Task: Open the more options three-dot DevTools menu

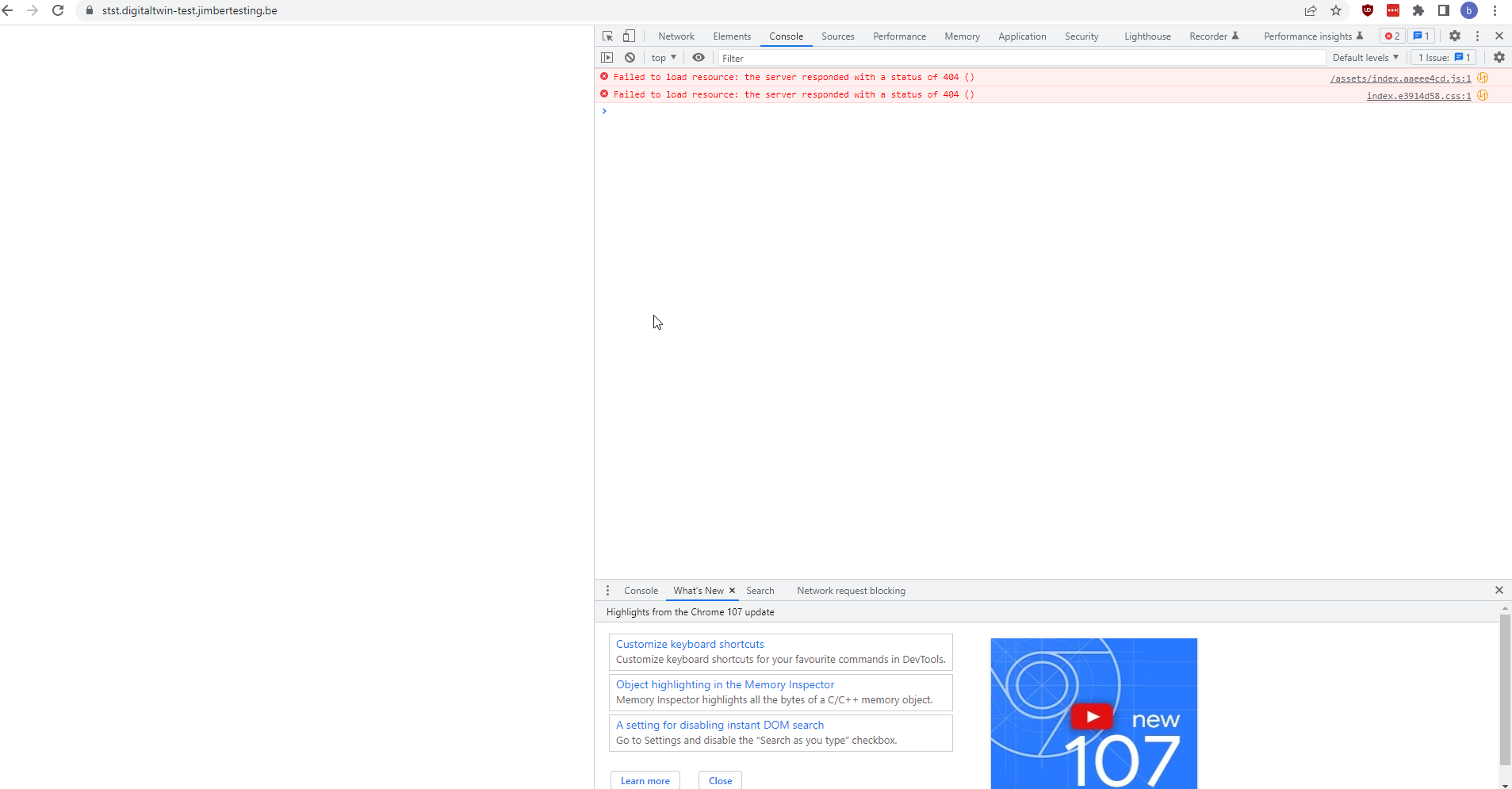Action: (x=1477, y=36)
